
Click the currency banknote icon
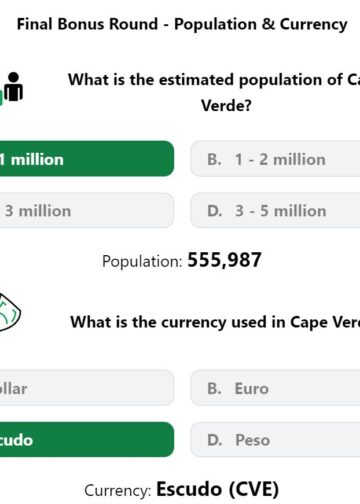10,312
